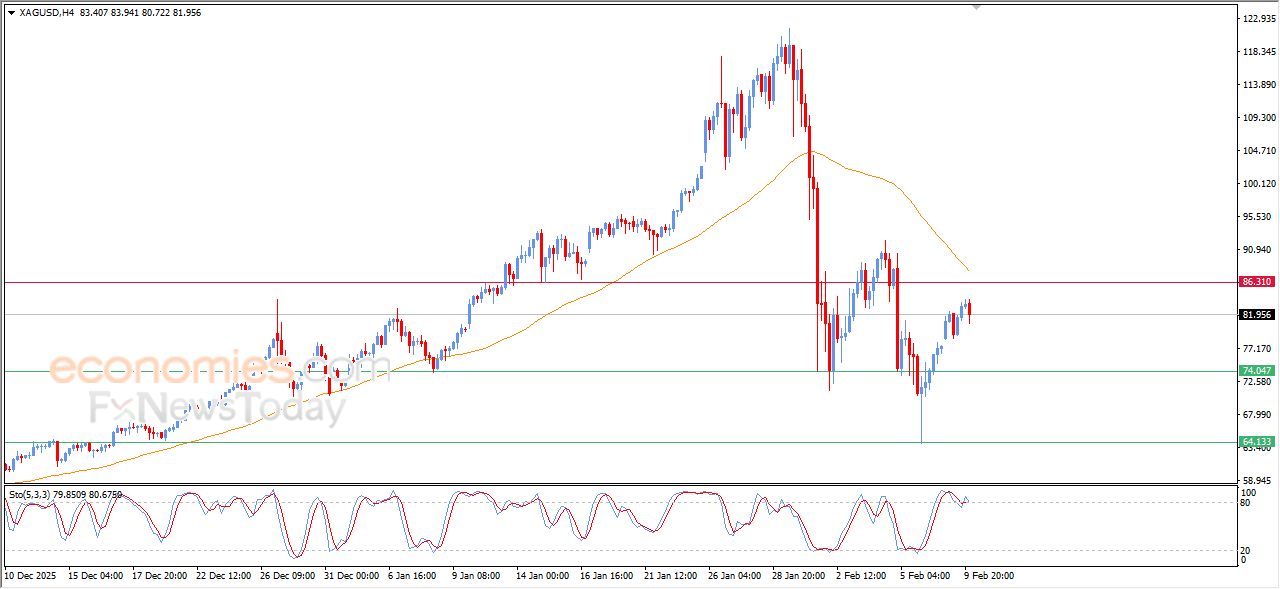Click the 10 Dec 2025 date label
1280x589 pixels.
tap(33, 576)
